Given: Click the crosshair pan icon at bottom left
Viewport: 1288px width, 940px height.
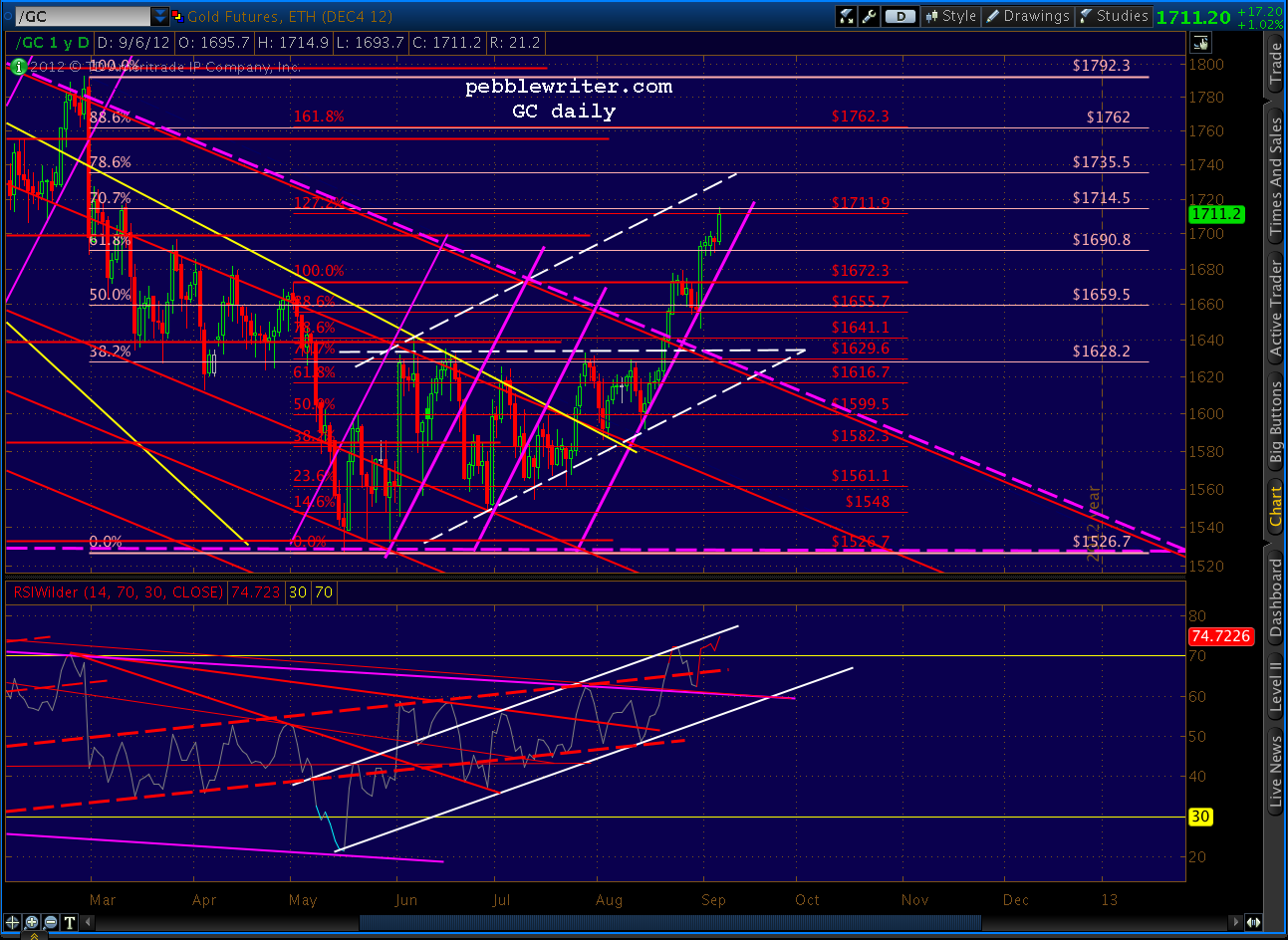Looking at the screenshot, I should click(x=13, y=922).
